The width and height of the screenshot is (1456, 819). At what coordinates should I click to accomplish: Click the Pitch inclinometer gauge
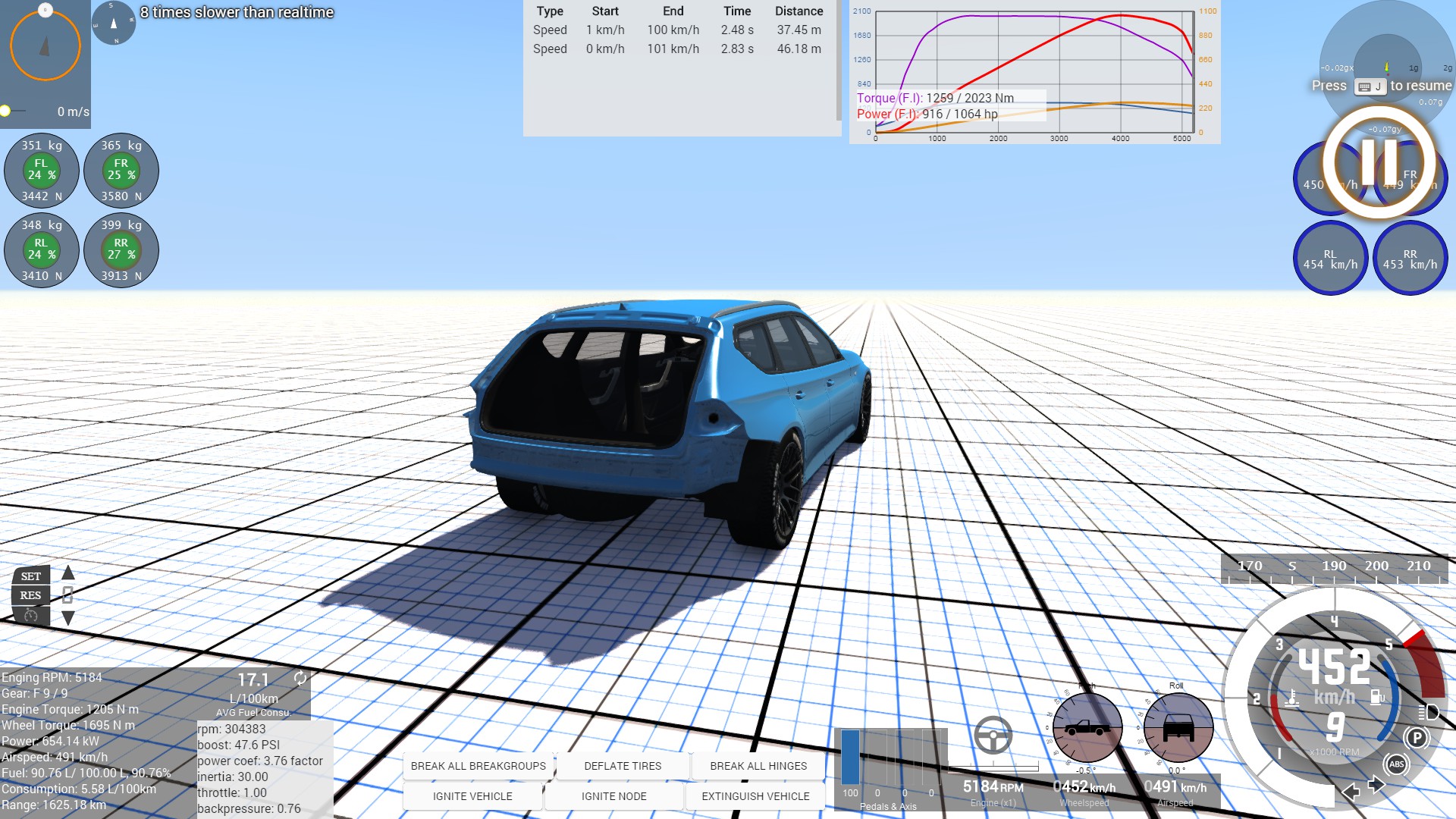1087,728
